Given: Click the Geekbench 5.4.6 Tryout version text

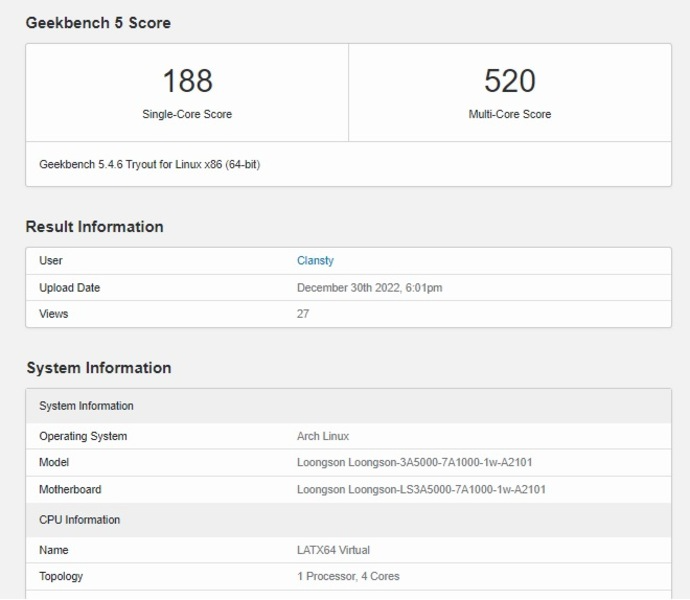Looking at the screenshot, I should click(x=150, y=164).
